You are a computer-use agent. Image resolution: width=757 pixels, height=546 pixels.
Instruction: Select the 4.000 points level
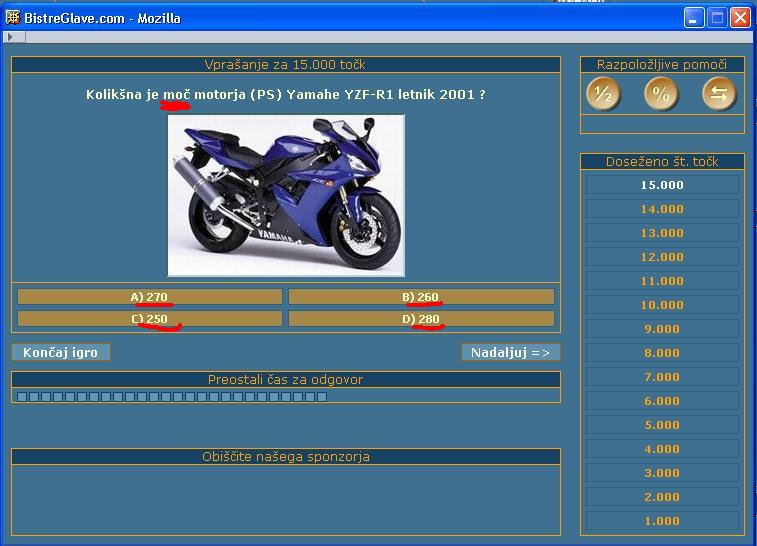click(662, 449)
